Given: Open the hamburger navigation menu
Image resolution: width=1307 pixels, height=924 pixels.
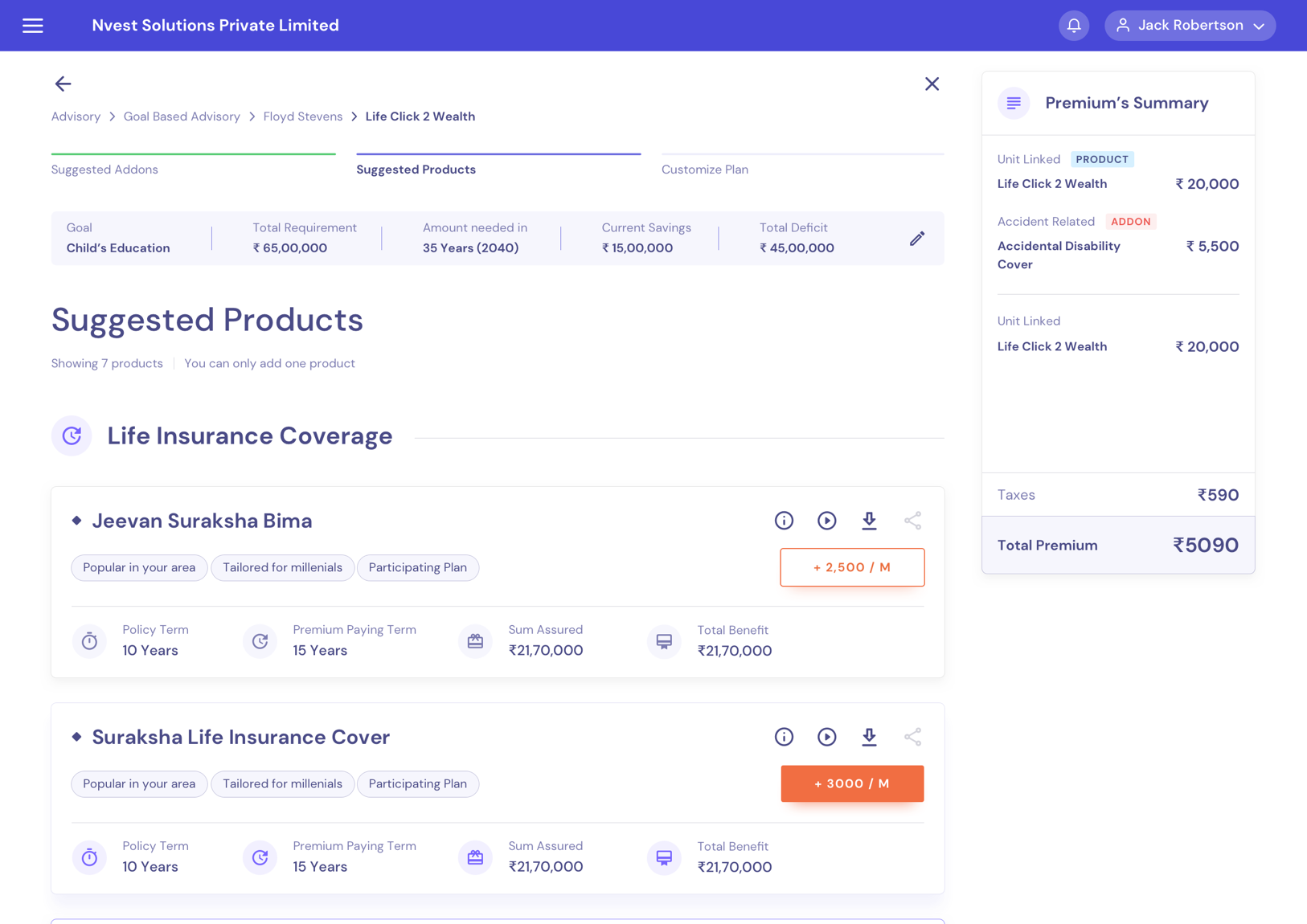Looking at the screenshot, I should 33,26.
